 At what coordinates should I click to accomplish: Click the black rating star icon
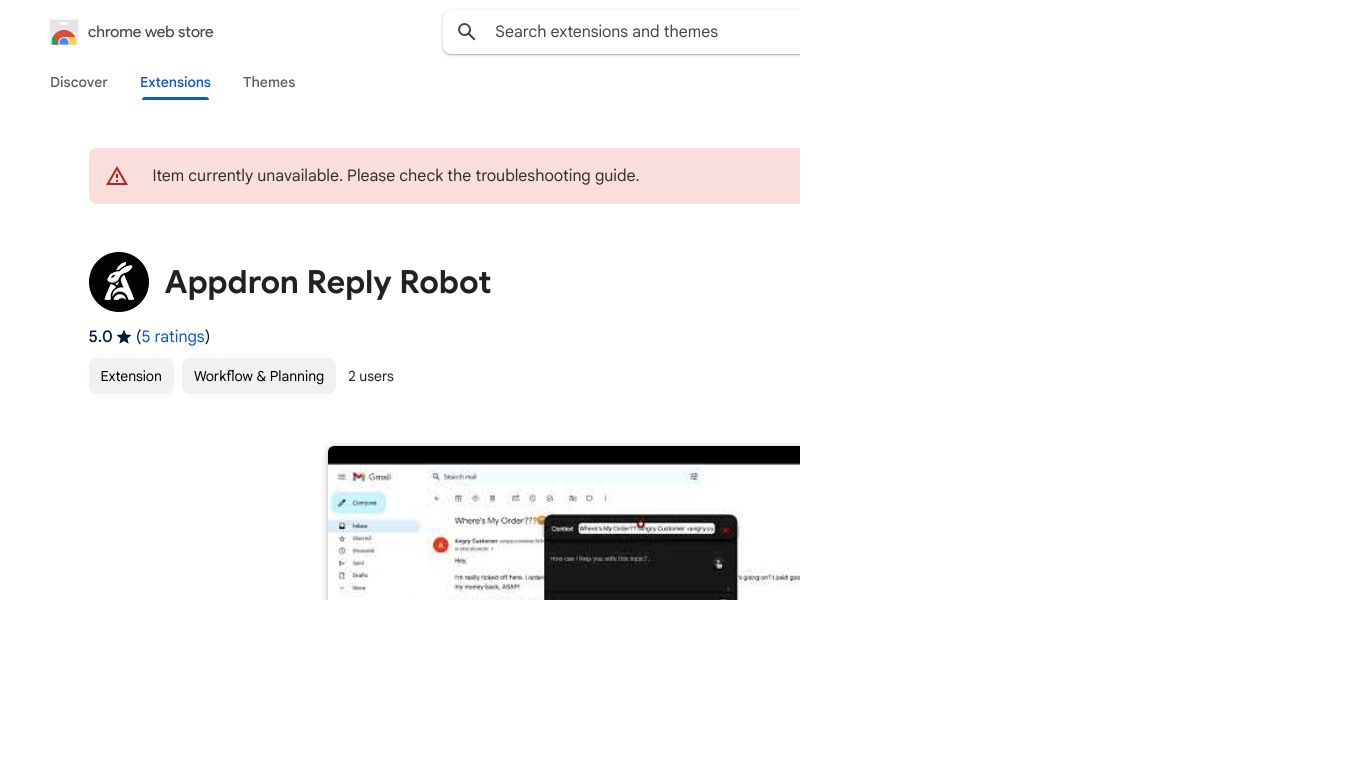124,337
